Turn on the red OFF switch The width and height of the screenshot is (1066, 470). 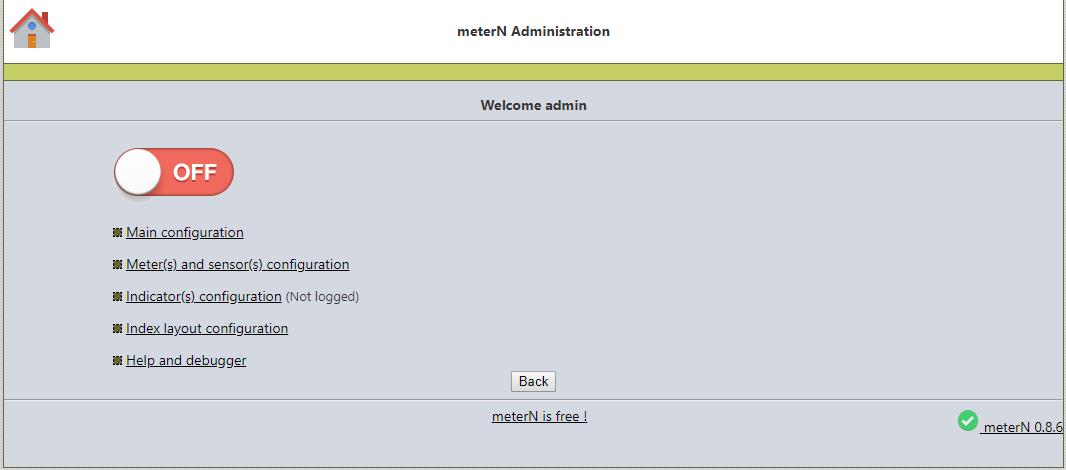(x=174, y=172)
